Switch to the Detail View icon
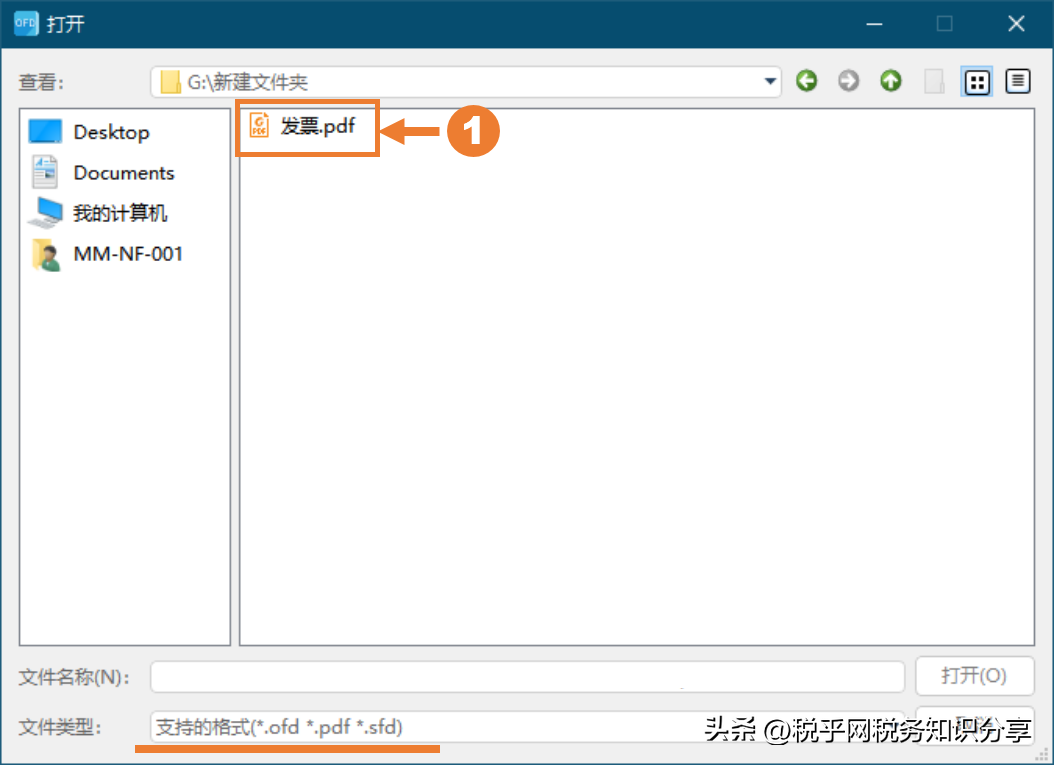 (1018, 81)
